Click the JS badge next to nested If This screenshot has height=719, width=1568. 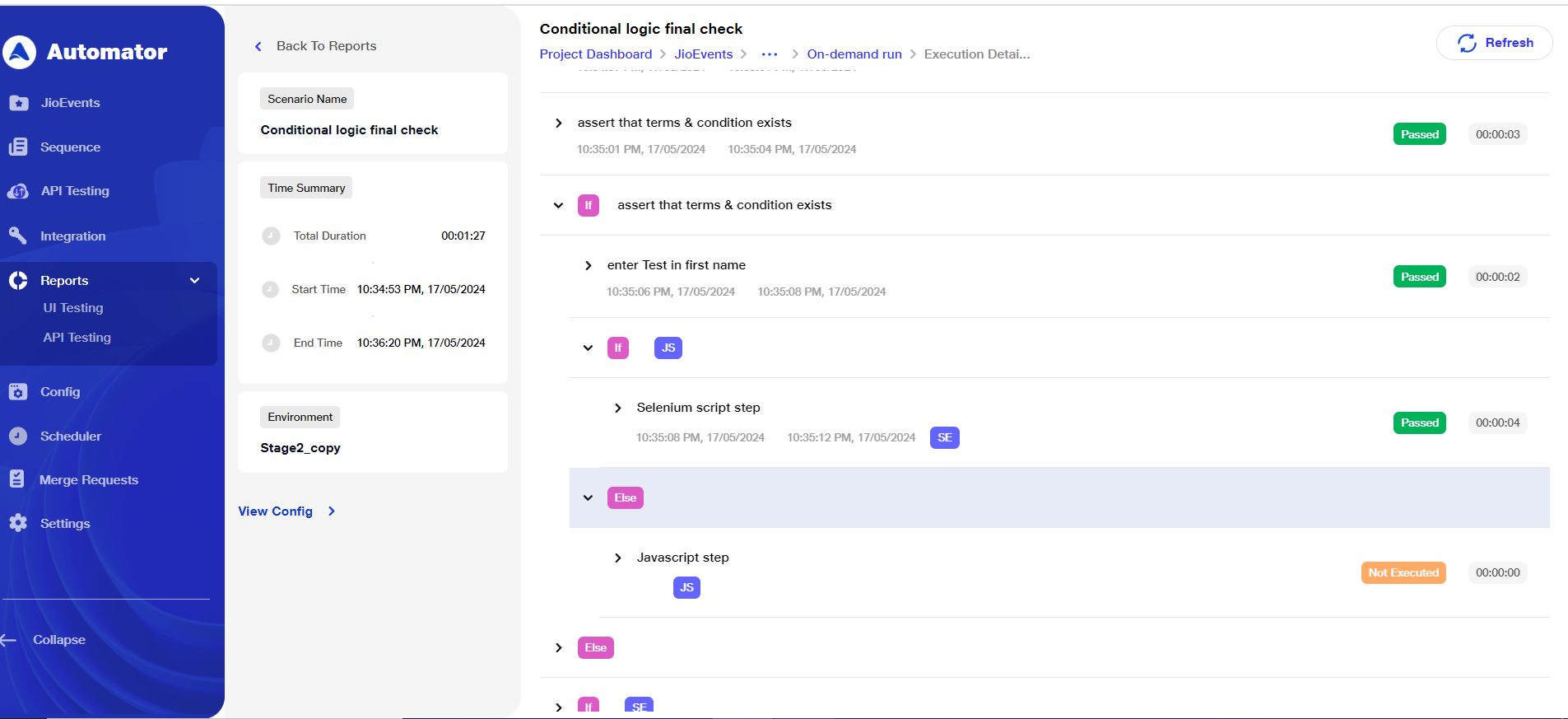(668, 348)
